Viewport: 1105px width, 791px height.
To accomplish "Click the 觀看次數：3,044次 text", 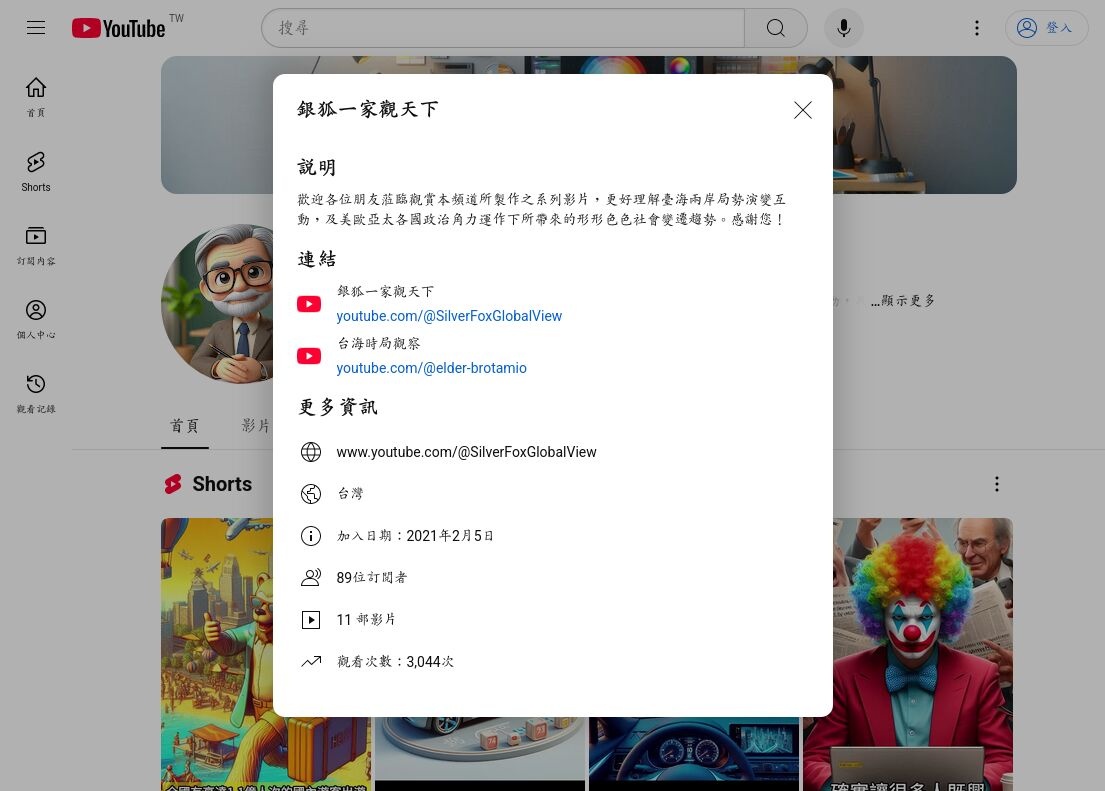I will click(395, 661).
